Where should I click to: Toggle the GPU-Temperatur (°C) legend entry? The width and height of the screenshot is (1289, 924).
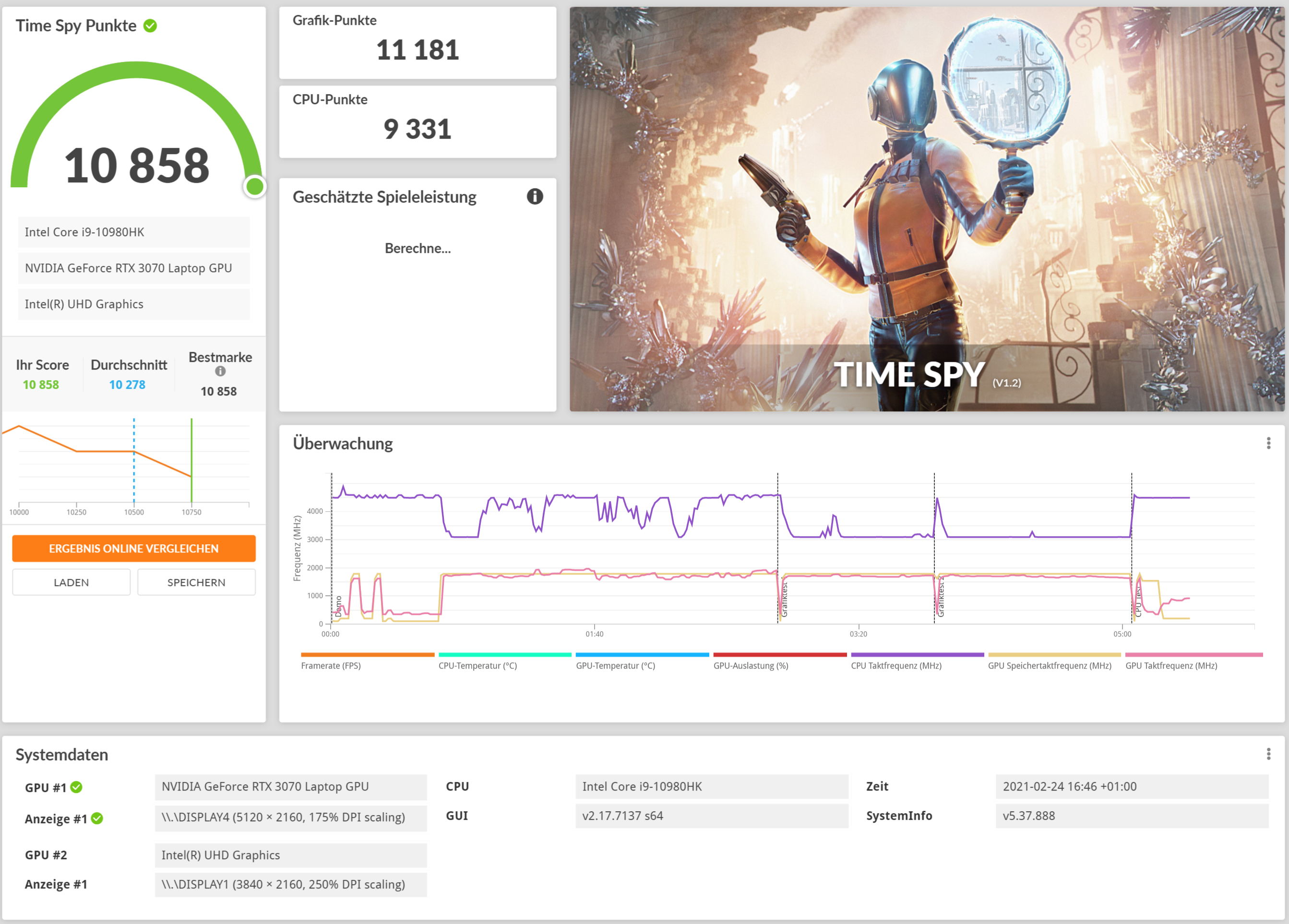[x=642, y=662]
